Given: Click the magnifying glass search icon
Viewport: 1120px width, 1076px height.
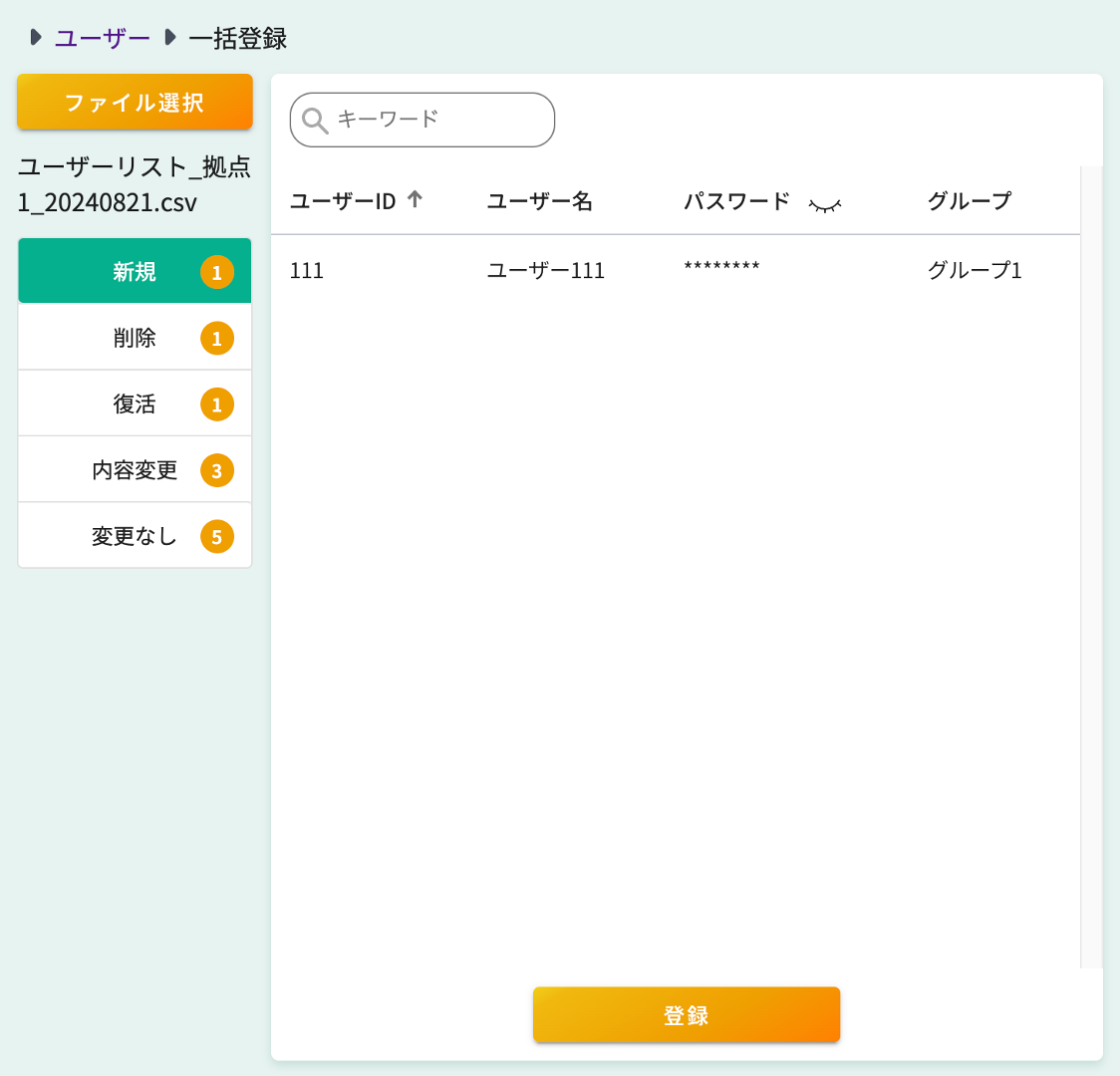Looking at the screenshot, I should pos(317,120).
